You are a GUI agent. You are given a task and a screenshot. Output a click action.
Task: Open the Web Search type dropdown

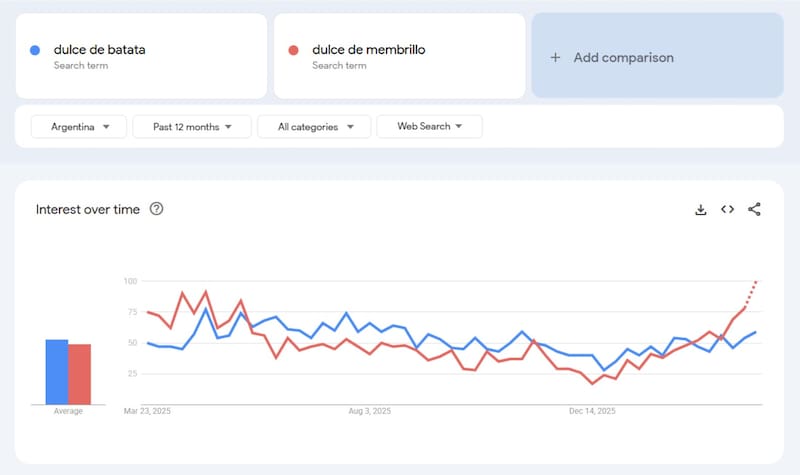tap(429, 127)
